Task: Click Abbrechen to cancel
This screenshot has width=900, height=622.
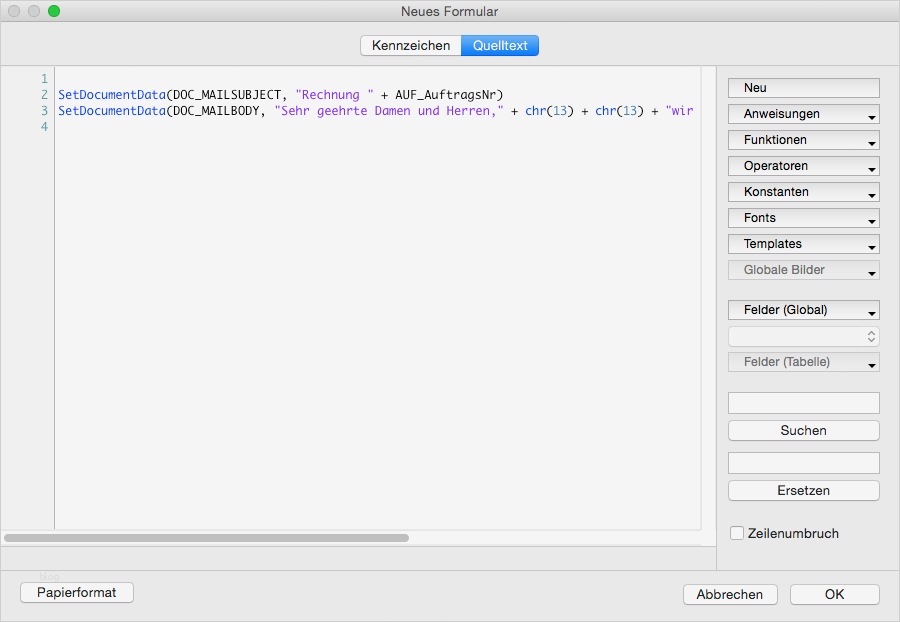Action: click(730, 594)
